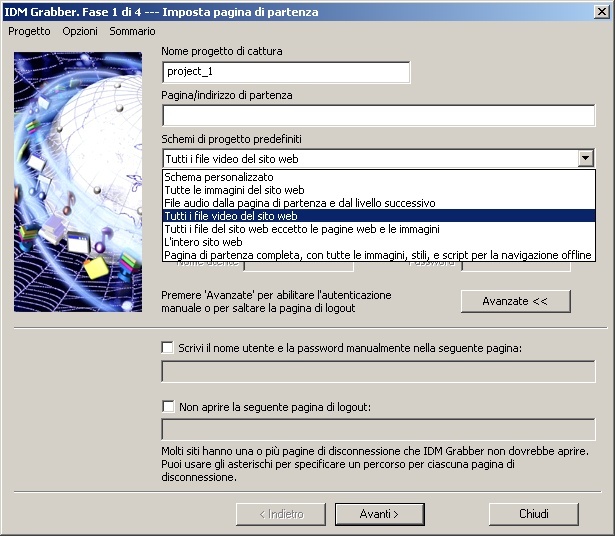Select 'Tutti i file del sito web eccetto' option
Screen dimensions: 615x536
(302, 229)
